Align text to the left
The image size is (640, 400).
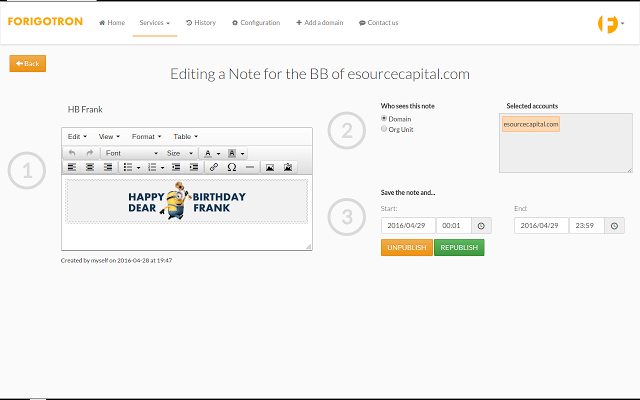[x=72, y=167]
